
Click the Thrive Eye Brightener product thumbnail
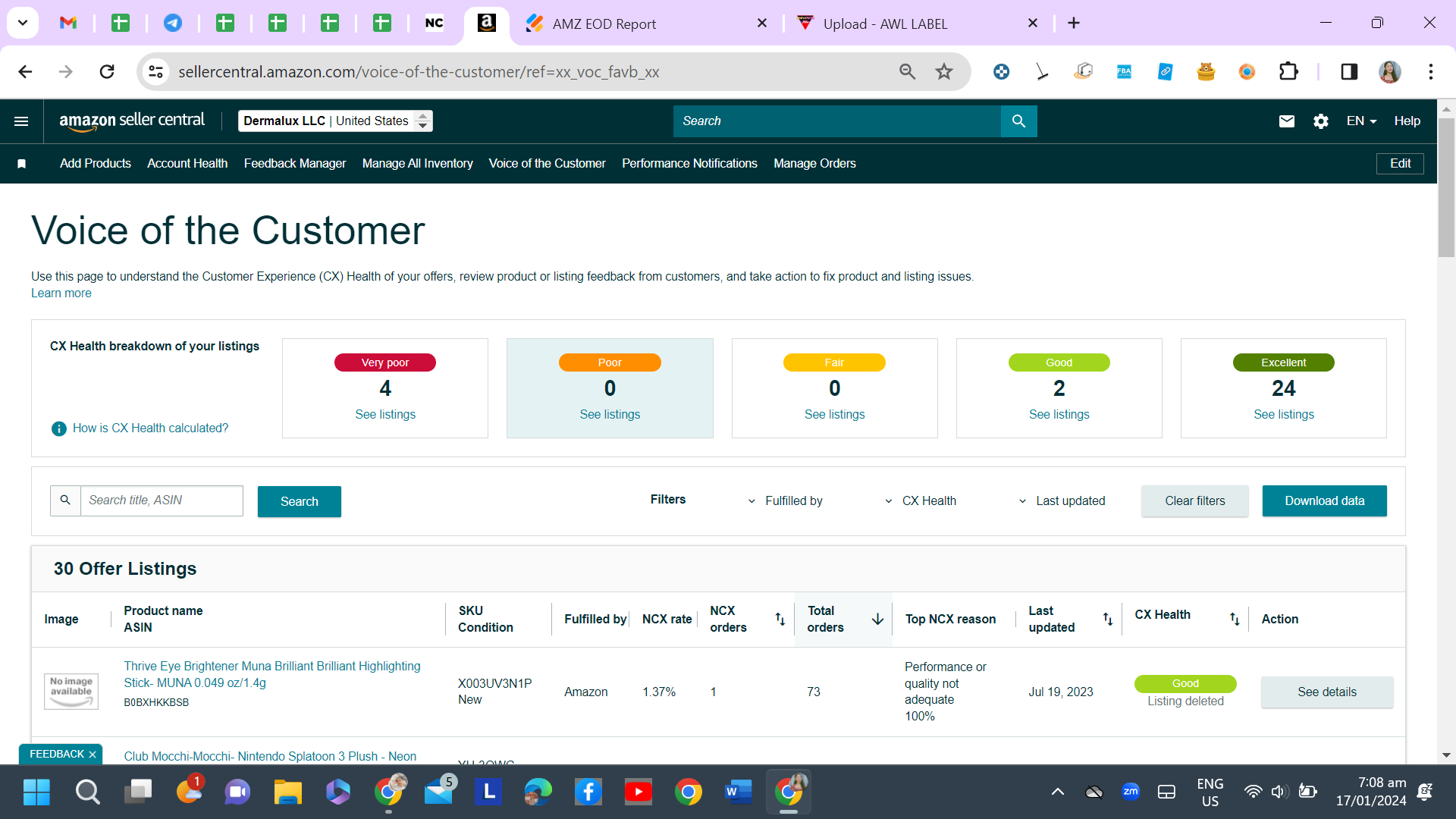pyautogui.click(x=71, y=692)
